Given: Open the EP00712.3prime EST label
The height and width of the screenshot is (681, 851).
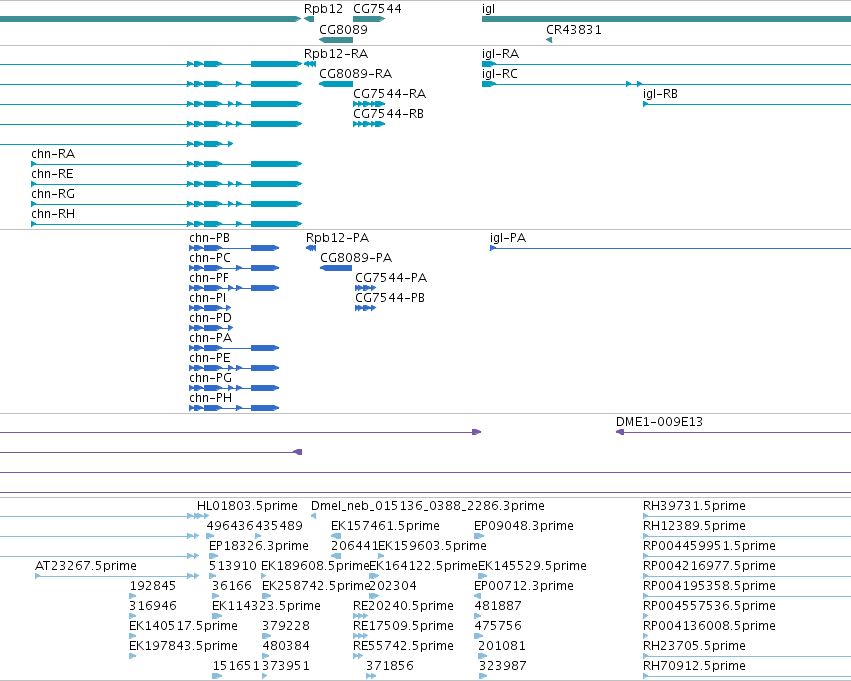Looking at the screenshot, I should point(524,587).
